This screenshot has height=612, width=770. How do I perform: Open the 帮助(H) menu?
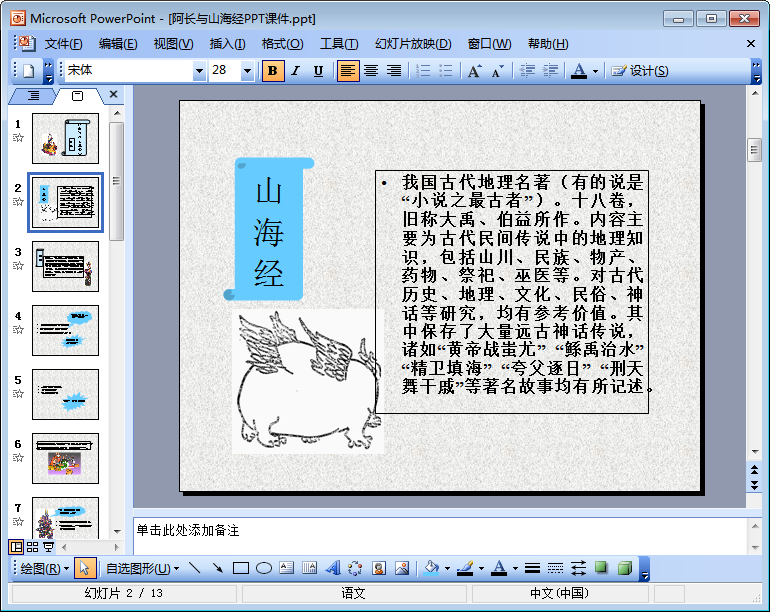pyautogui.click(x=548, y=44)
